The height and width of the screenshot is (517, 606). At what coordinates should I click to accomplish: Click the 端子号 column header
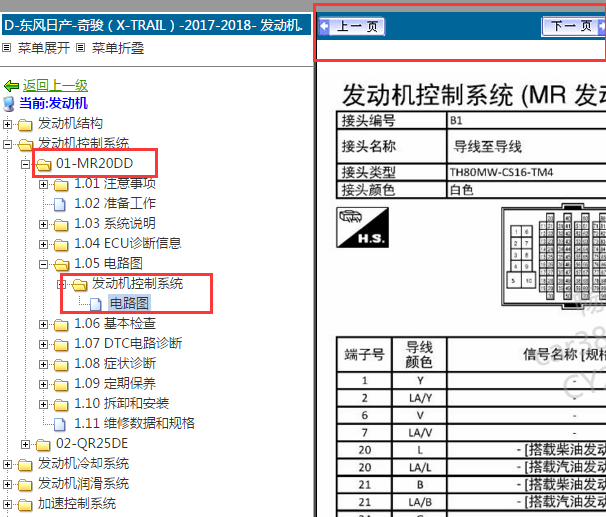[364, 354]
